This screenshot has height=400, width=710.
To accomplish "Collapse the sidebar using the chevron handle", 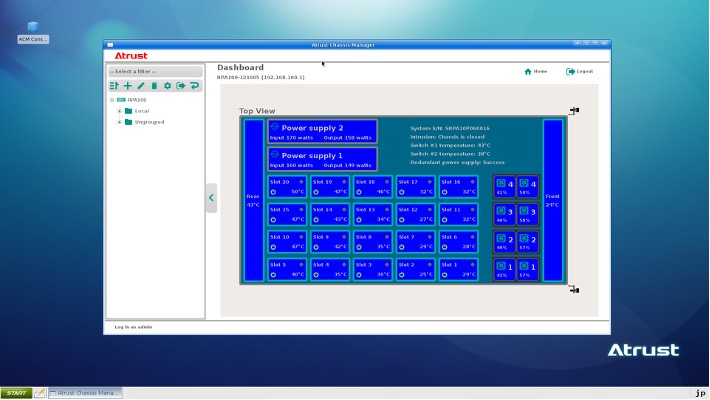I will [211, 198].
